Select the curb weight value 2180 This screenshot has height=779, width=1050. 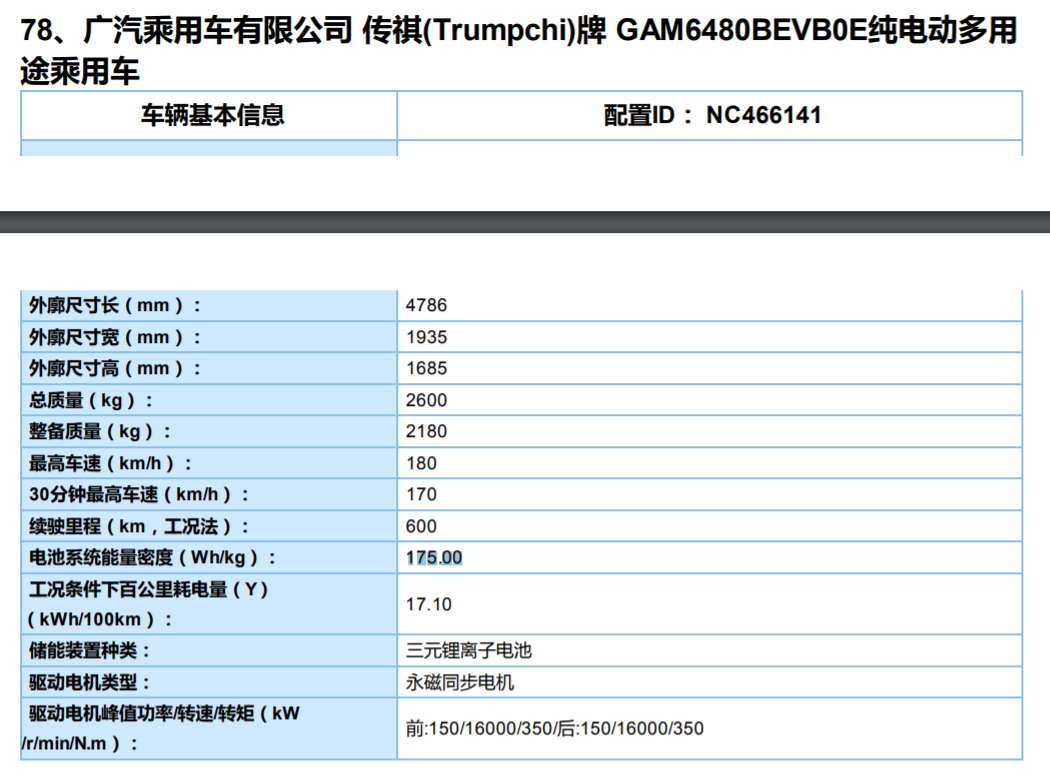[x=427, y=431]
